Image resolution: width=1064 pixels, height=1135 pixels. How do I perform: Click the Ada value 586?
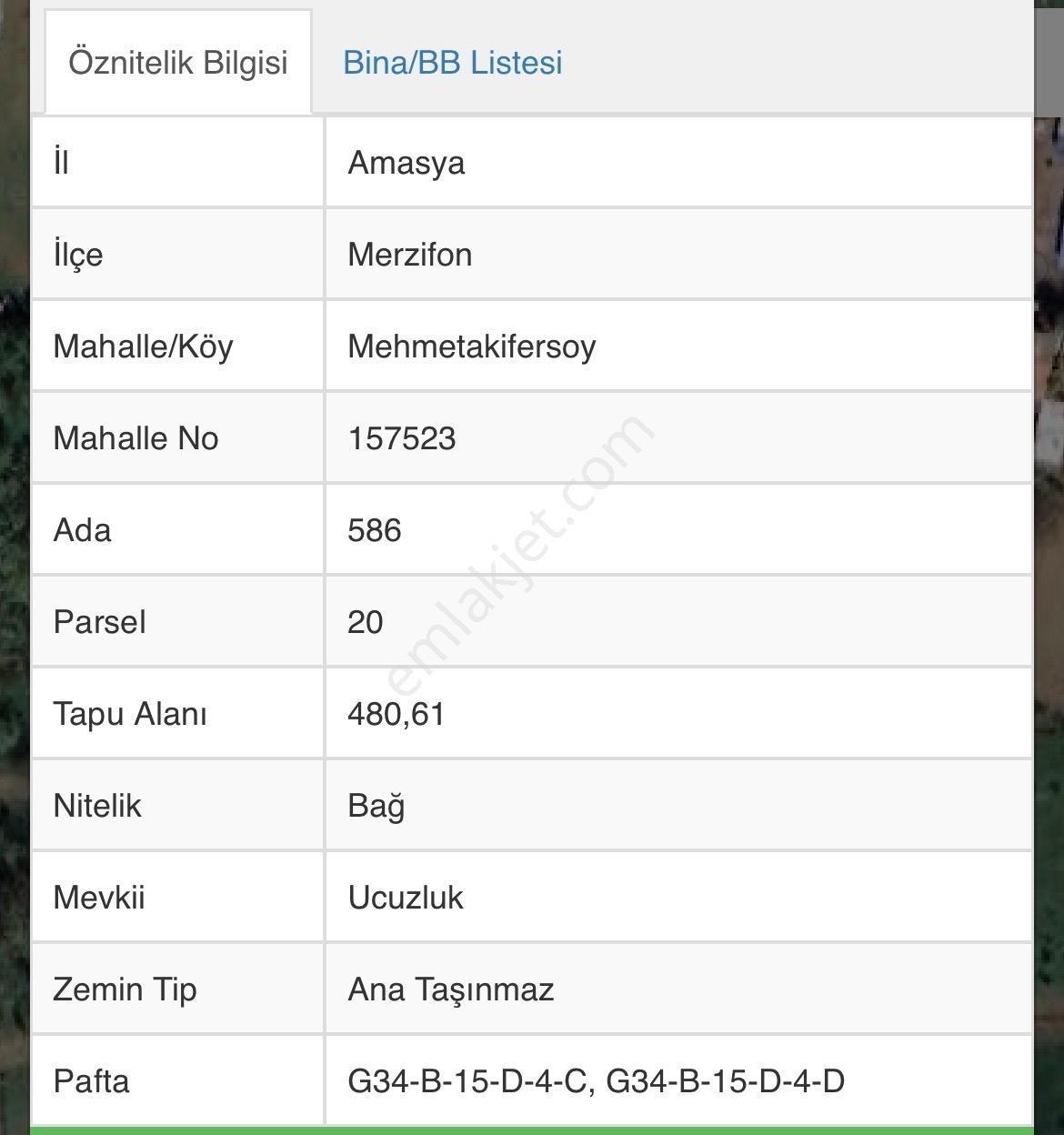click(x=374, y=530)
